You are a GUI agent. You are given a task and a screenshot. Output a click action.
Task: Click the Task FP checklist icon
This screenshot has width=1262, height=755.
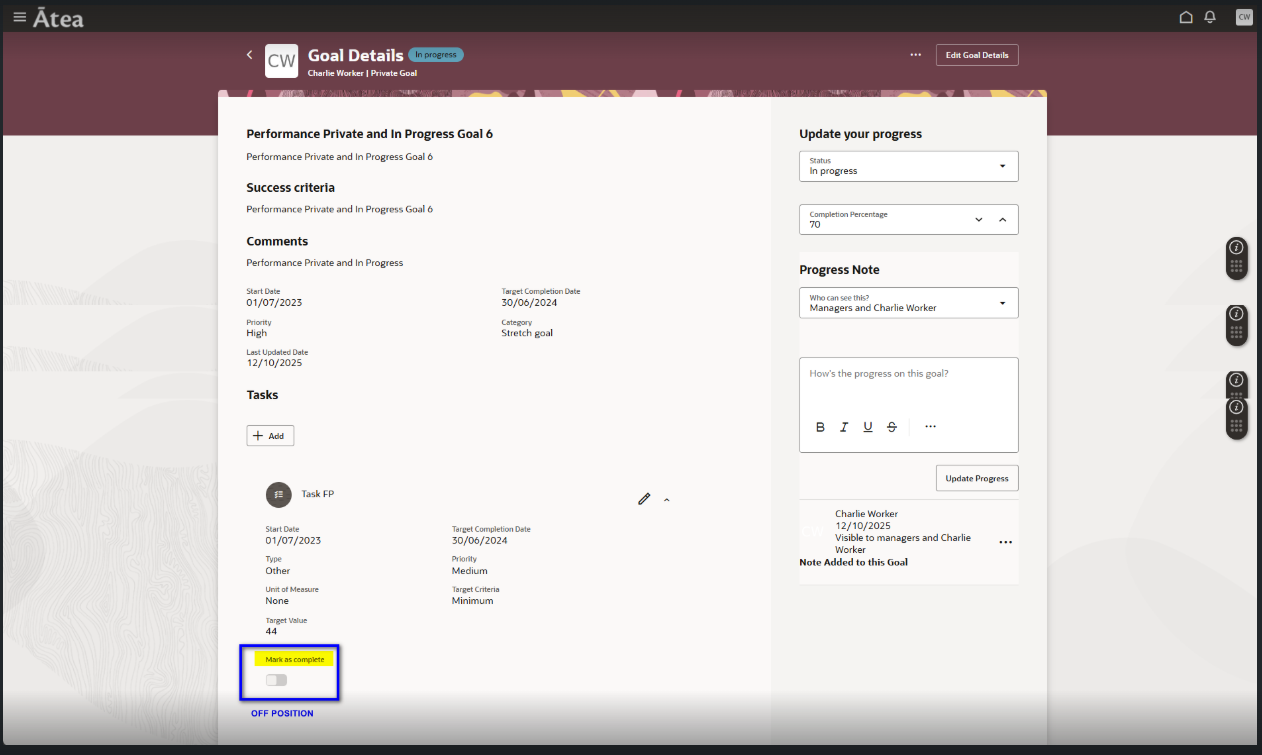[279, 494]
